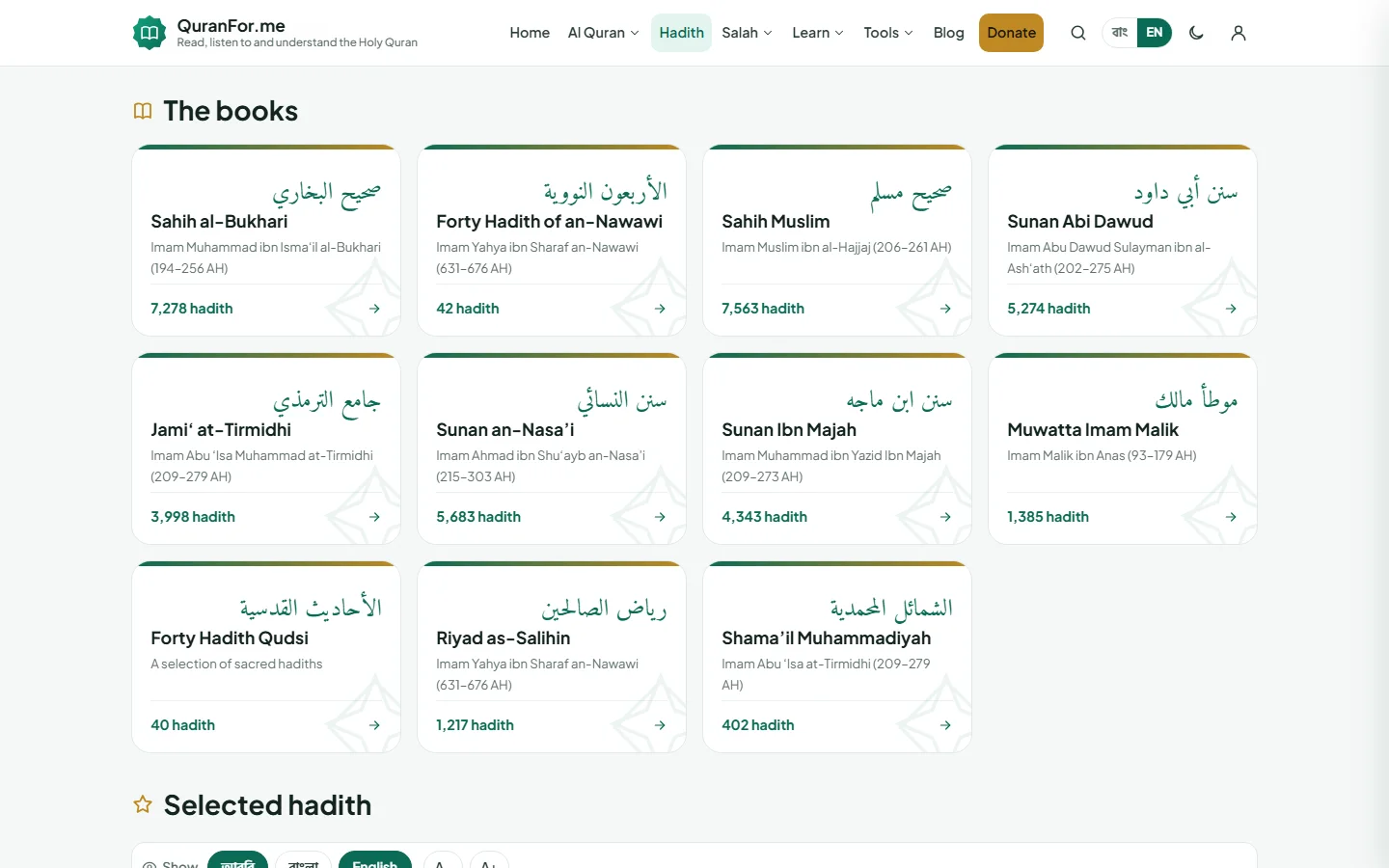Click the QuranFor.me logo icon
Screen dimensions: 1389x868
click(x=150, y=33)
